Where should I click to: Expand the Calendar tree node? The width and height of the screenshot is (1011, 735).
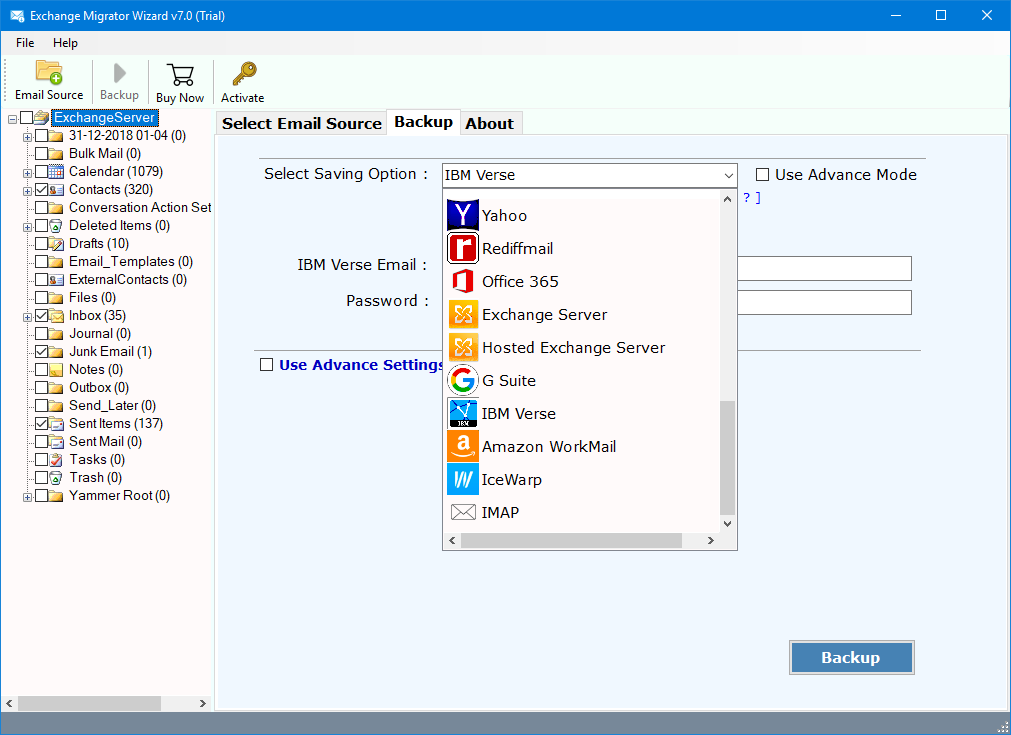(27, 173)
